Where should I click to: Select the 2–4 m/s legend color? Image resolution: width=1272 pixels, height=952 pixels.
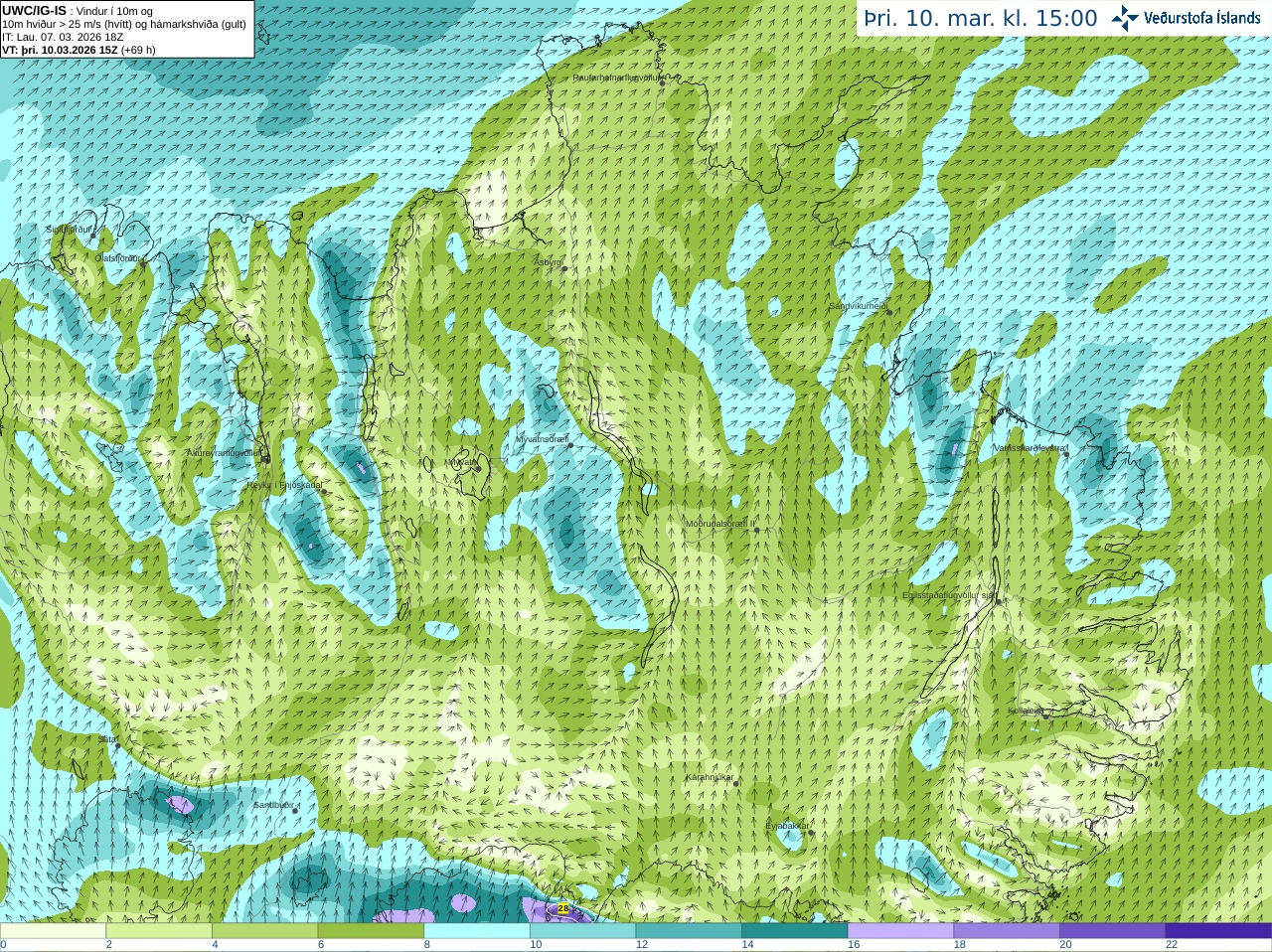click(x=159, y=931)
